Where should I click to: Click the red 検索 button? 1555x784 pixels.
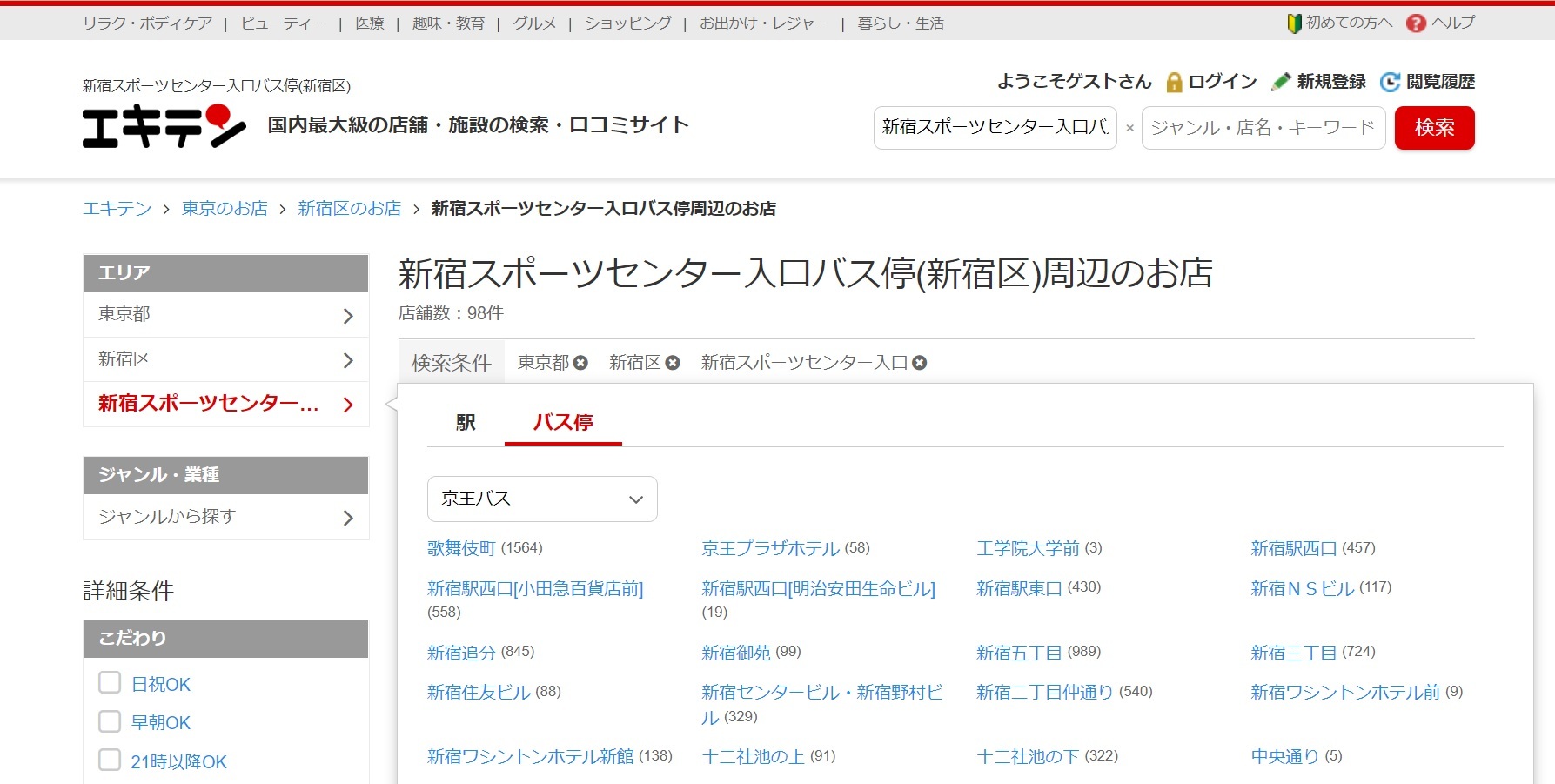[x=1434, y=128]
